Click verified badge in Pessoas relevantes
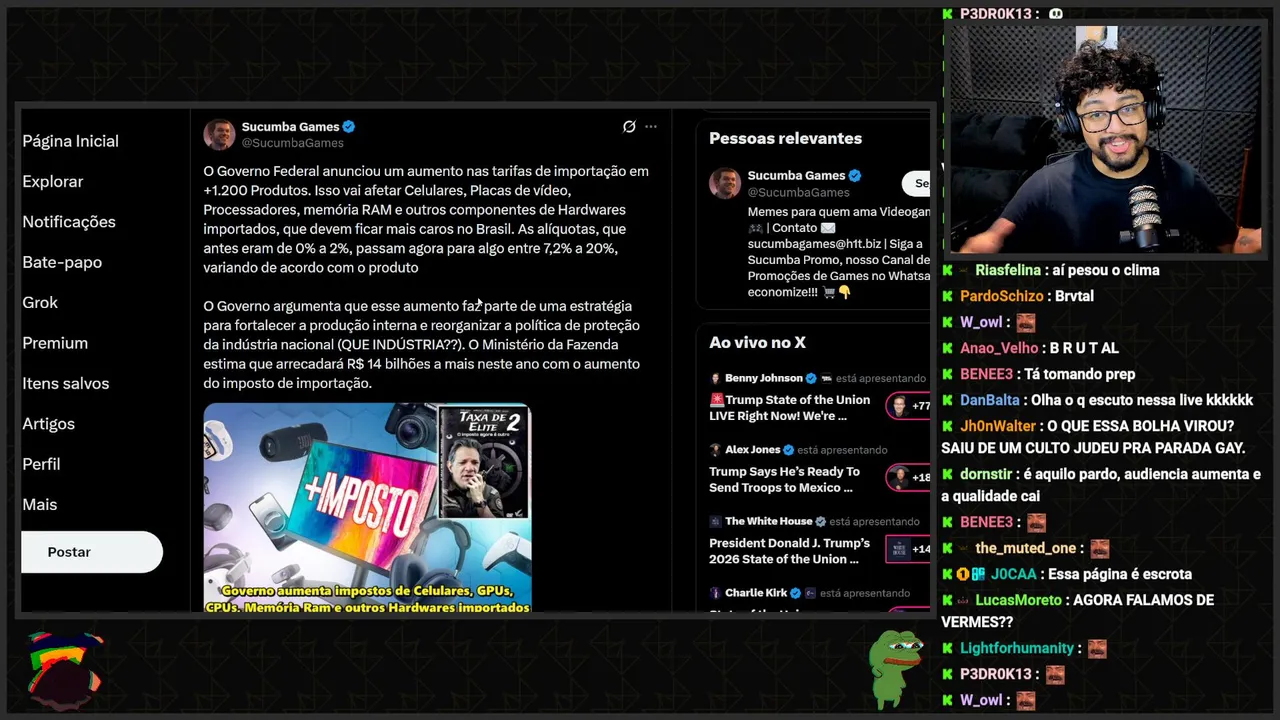1280x720 pixels. pyautogui.click(x=855, y=176)
